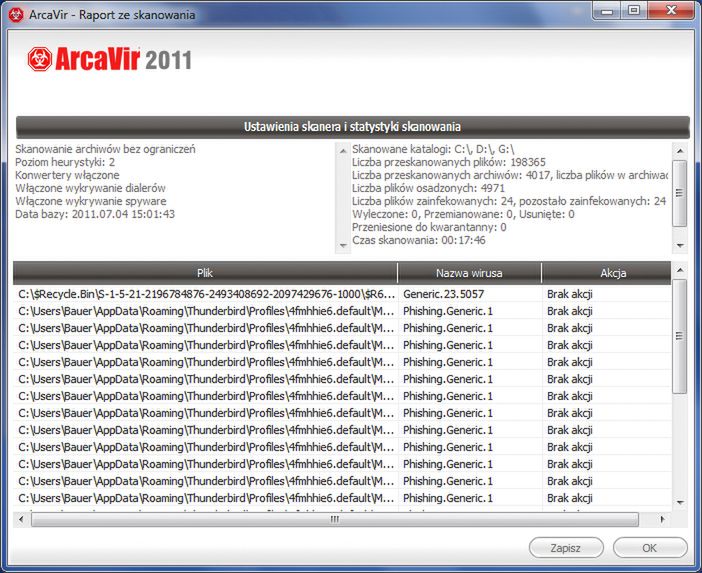Click the ArcaVir 2011 logo
Image resolution: width=702 pixels, height=573 pixels.
(110, 59)
